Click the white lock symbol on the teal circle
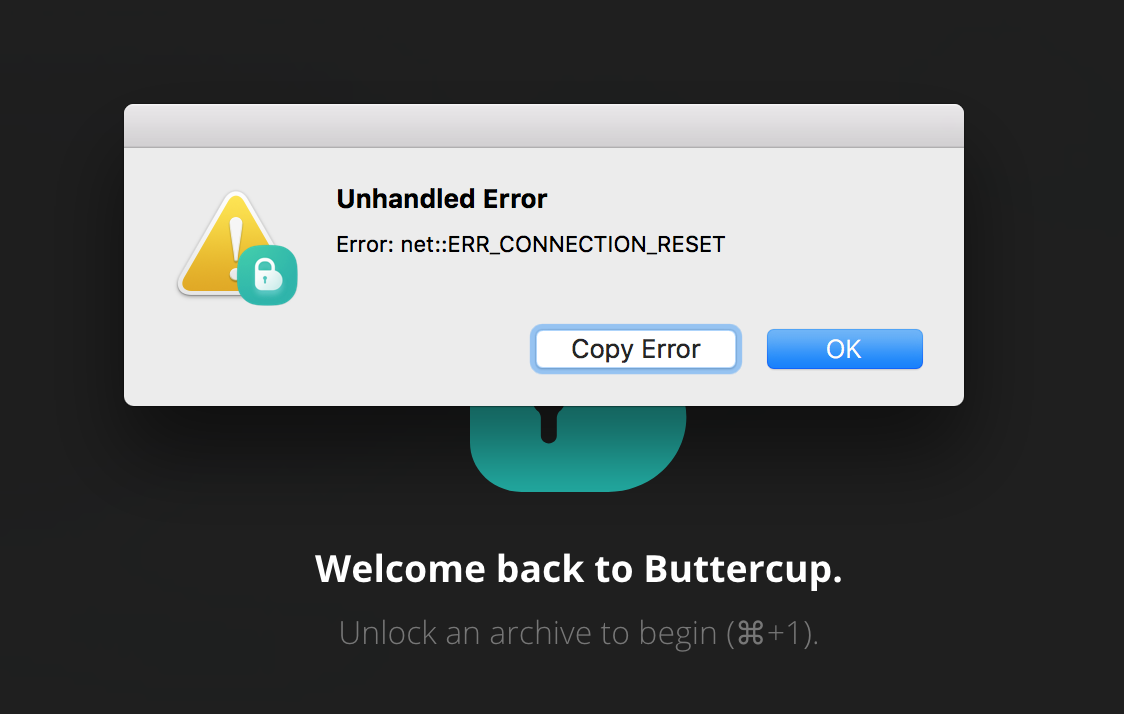 [267, 274]
